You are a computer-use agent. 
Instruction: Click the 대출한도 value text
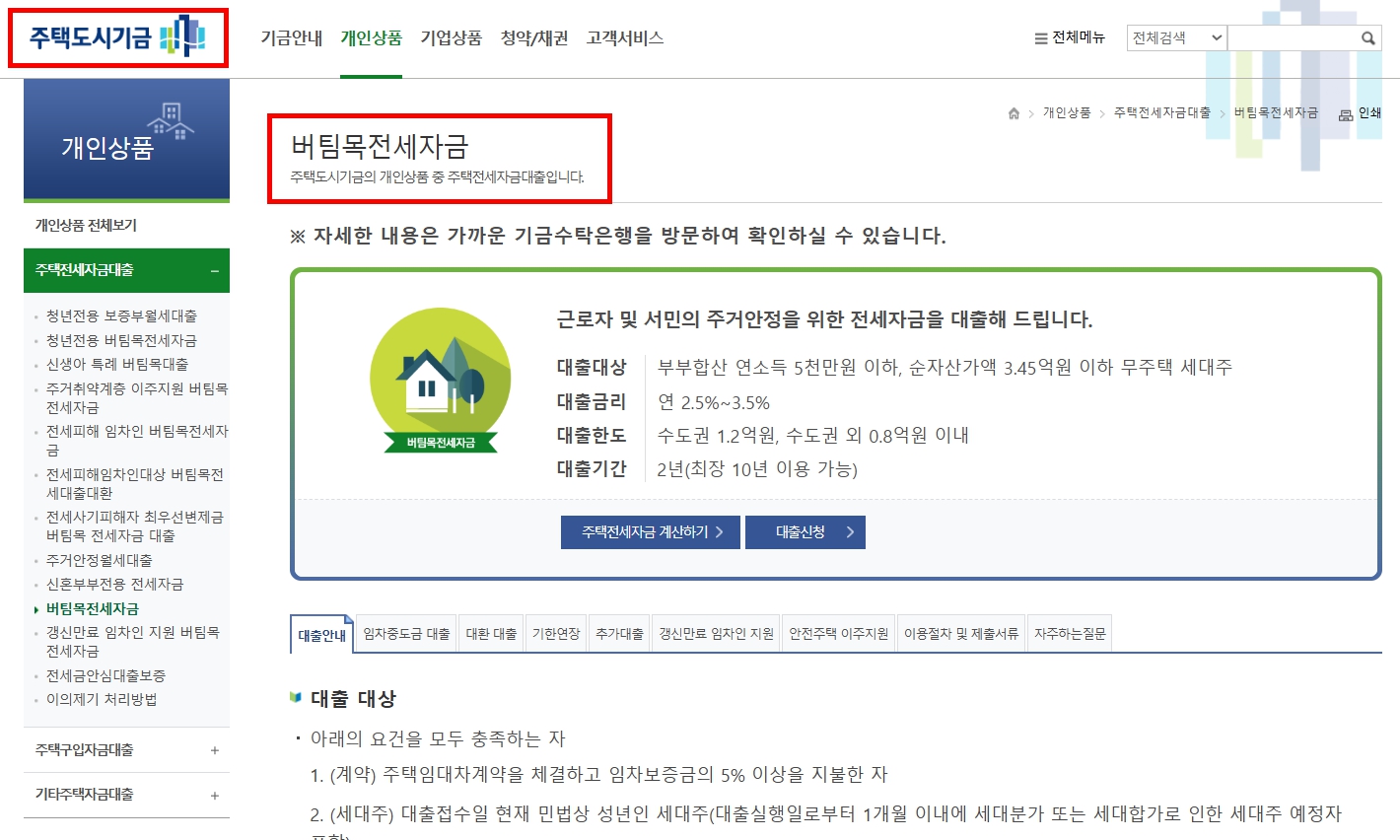pos(813,436)
